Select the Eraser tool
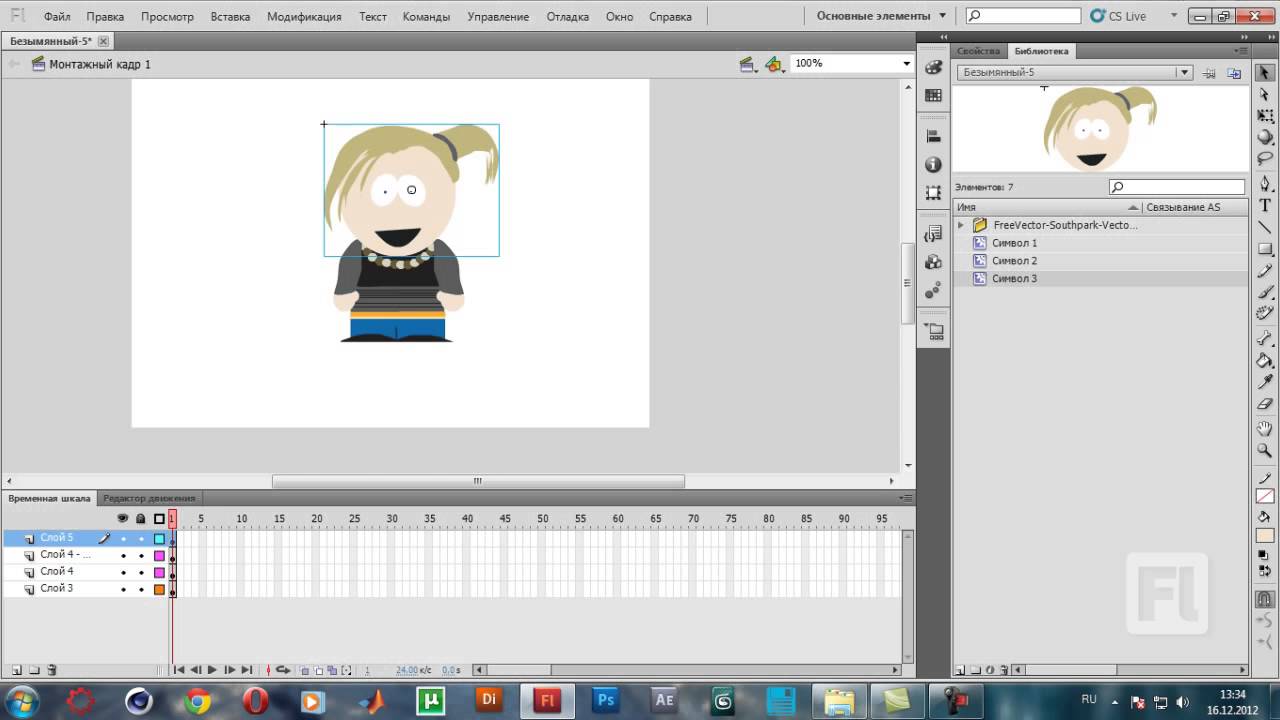The height and width of the screenshot is (720, 1280). coord(1264,404)
